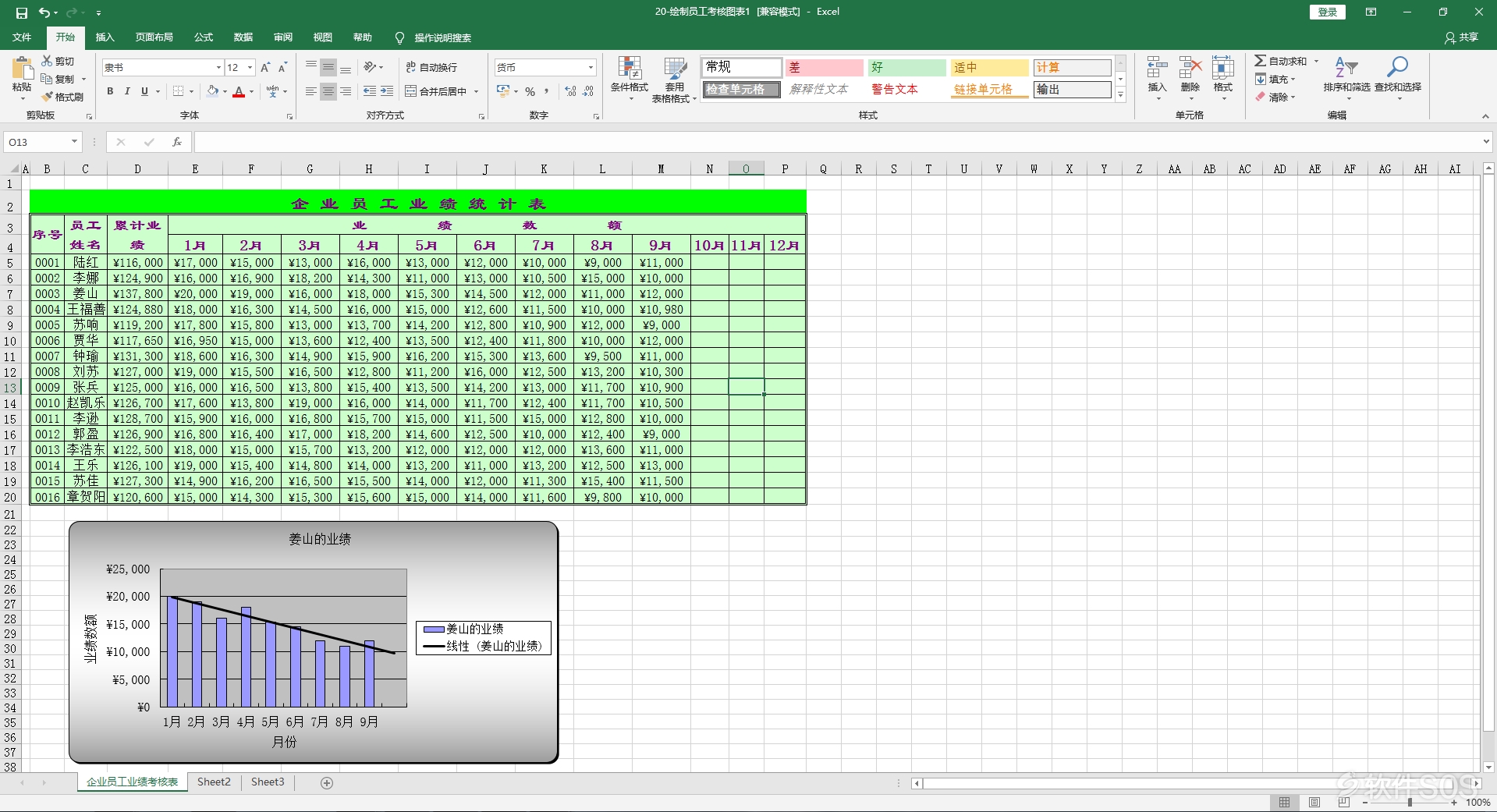The height and width of the screenshot is (812, 1497).
Task: Toggle Bold formatting button
Action: (110, 91)
